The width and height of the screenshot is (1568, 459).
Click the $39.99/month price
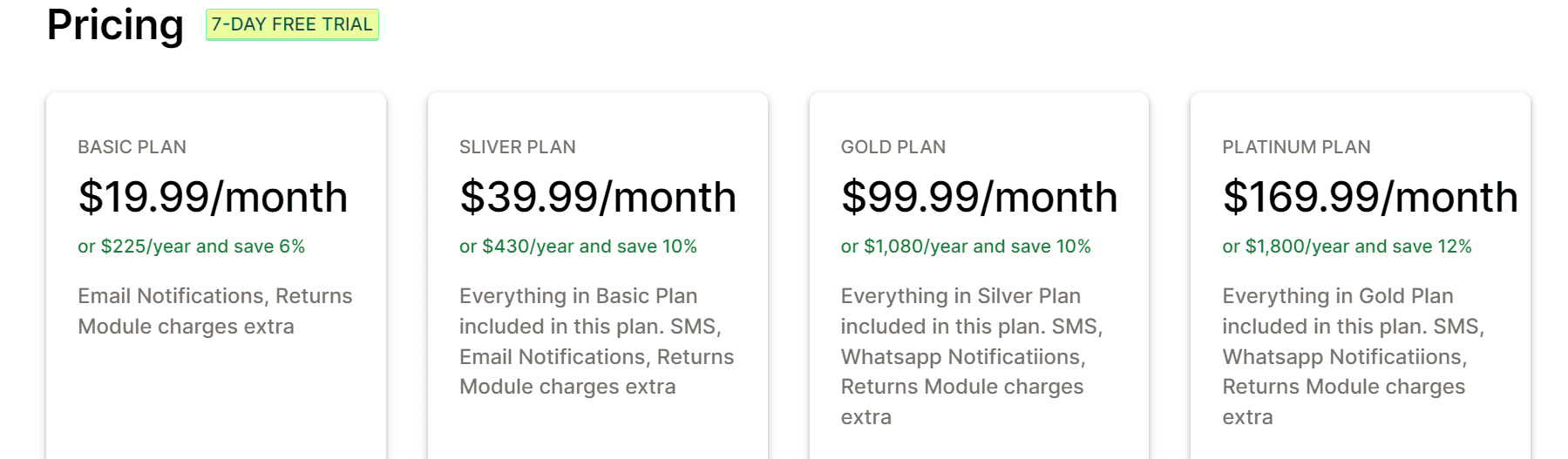click(598, 197)
